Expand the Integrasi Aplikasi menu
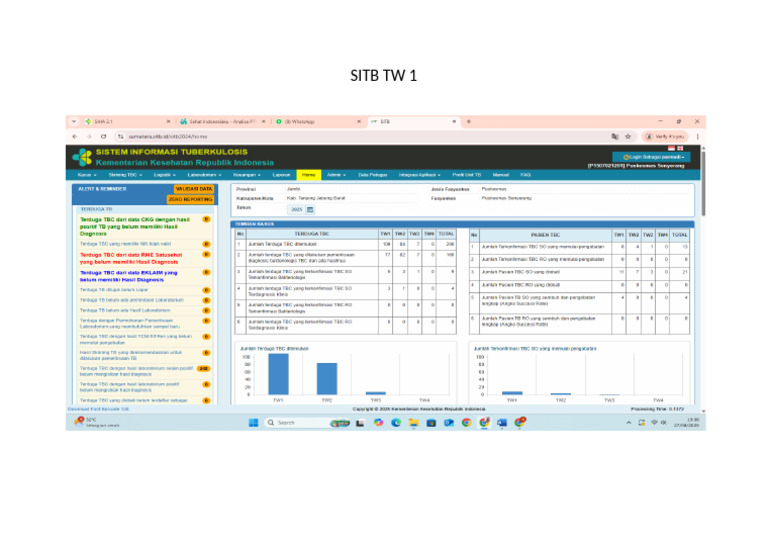 pos(419,175)
